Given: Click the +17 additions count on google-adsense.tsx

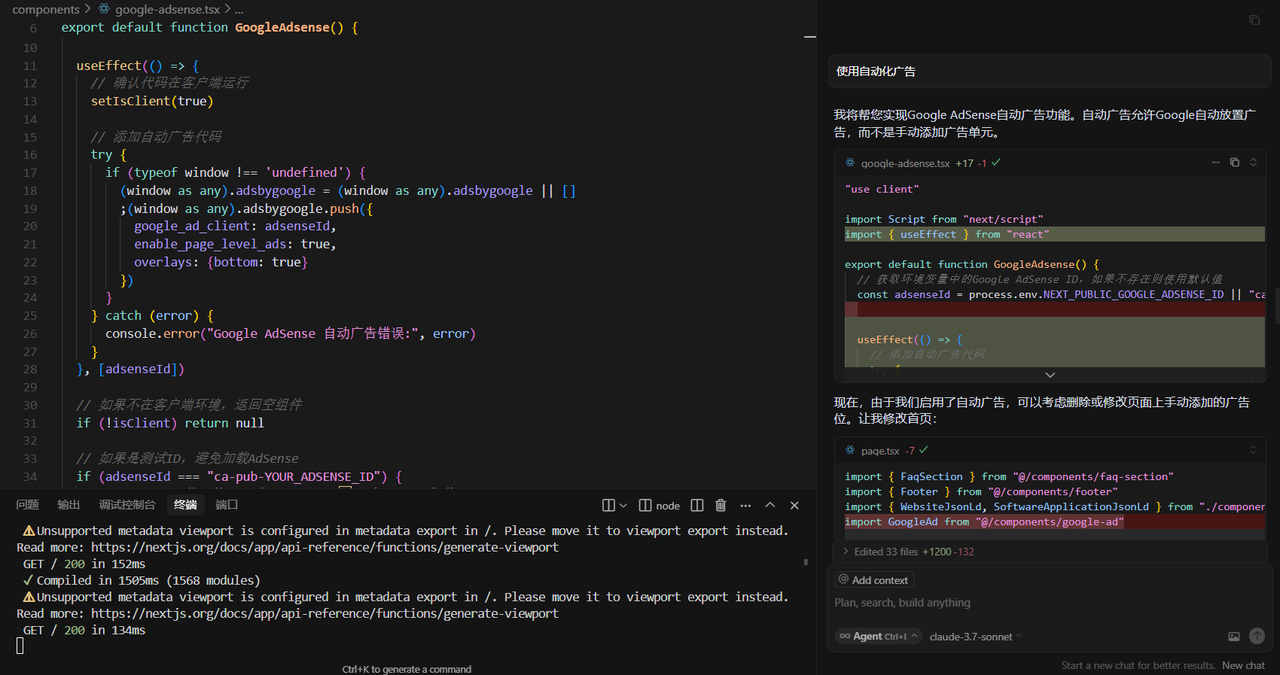Looking at the screenshot, I should (965, 162).
